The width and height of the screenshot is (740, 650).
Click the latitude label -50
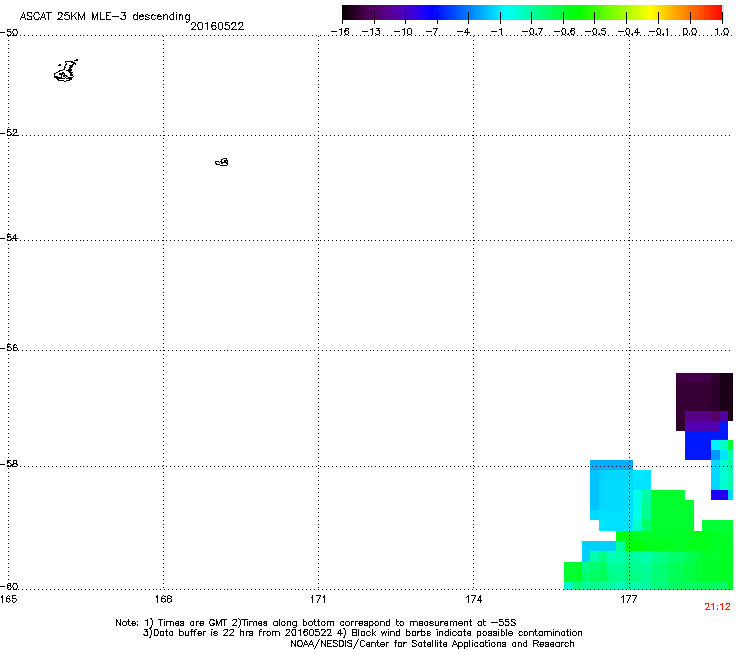[9, 33]
